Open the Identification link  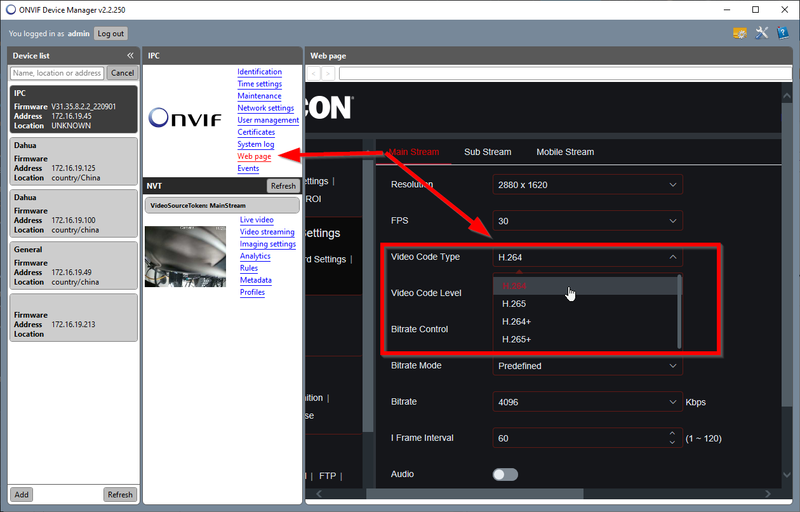259,72
